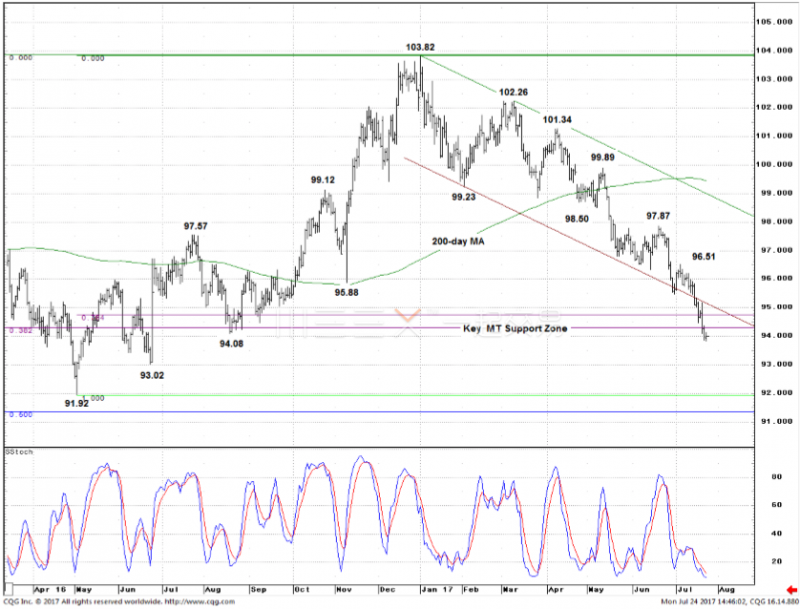Click the Aug label at axis right end

coord(726,590)
